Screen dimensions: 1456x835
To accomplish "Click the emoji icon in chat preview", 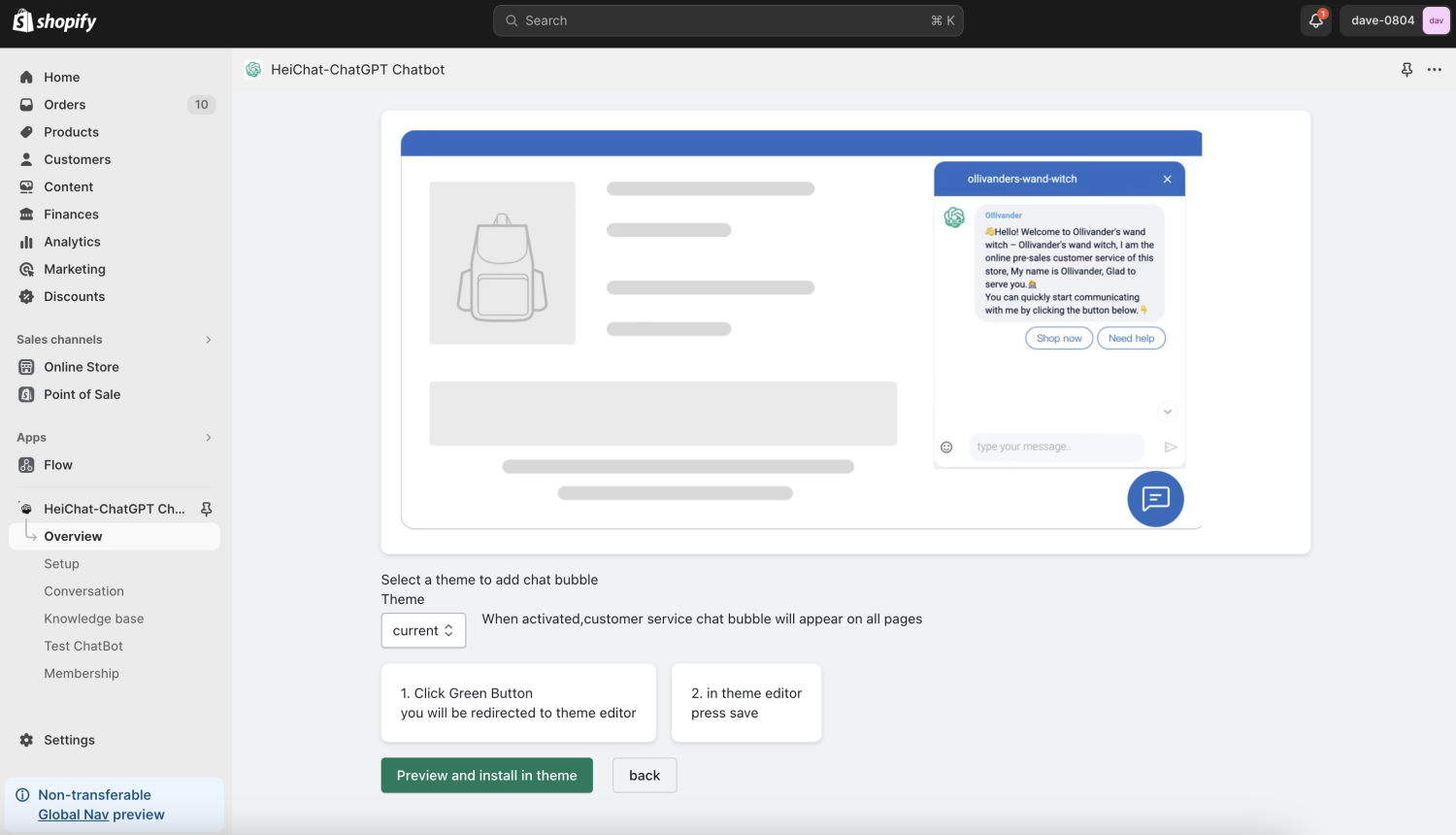I will 946,448.
